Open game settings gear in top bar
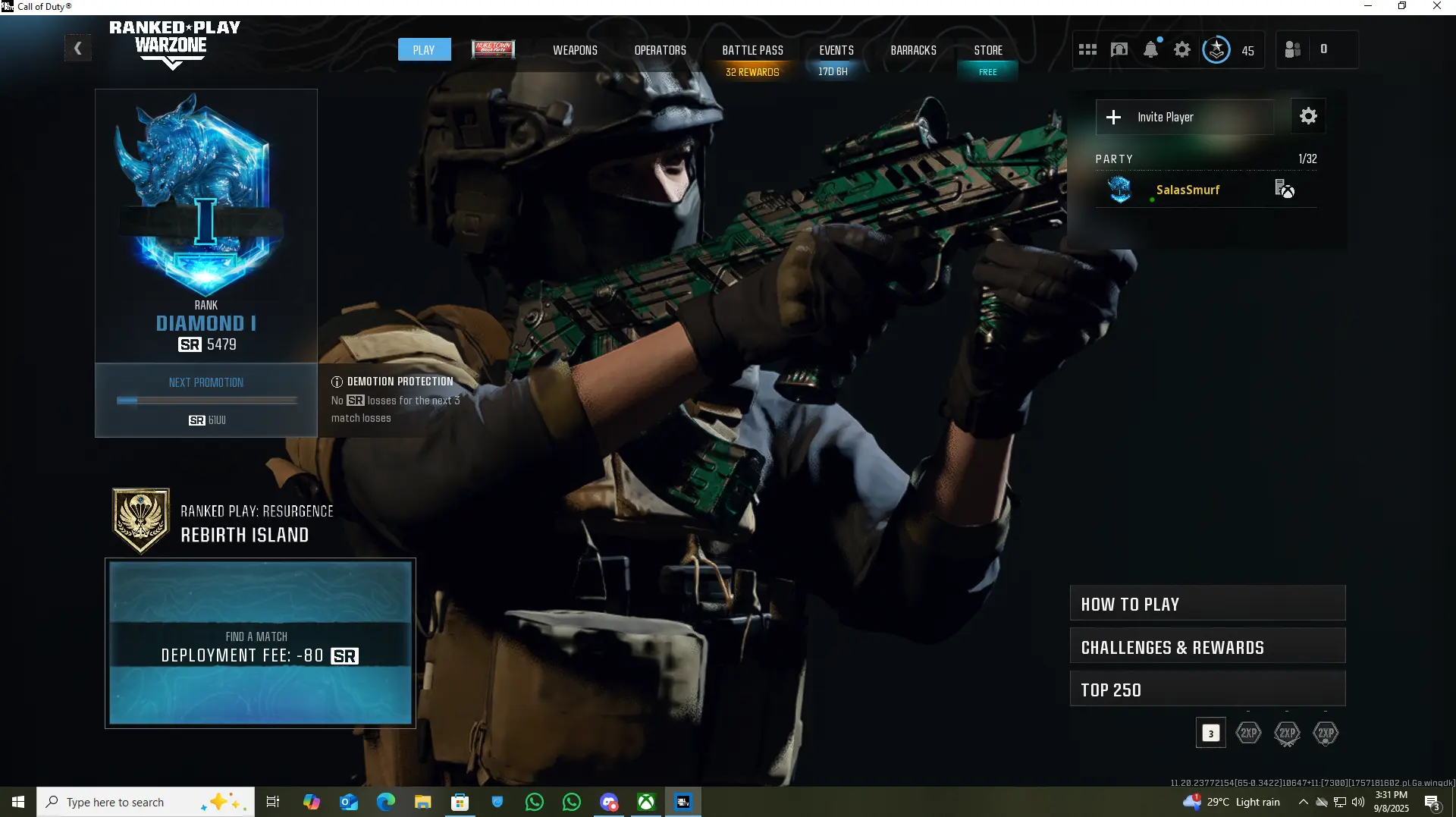The width and height of the screenshot is (1456, 817). click(x=1182, y=50)
